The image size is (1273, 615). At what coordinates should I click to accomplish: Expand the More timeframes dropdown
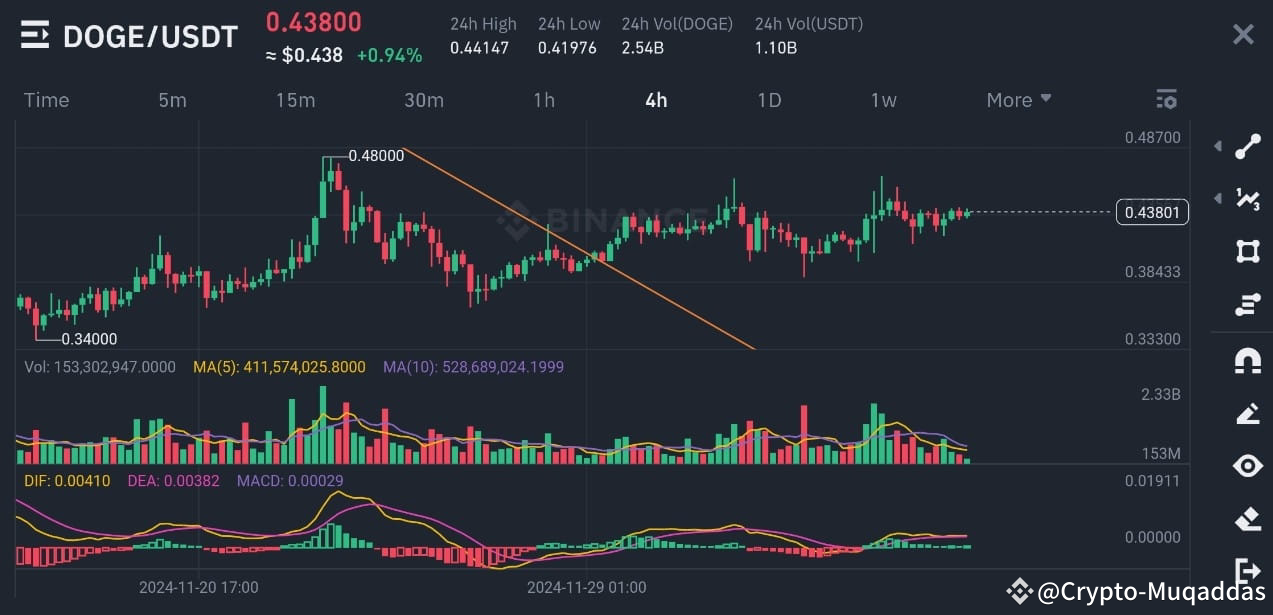coord(1017,99)
